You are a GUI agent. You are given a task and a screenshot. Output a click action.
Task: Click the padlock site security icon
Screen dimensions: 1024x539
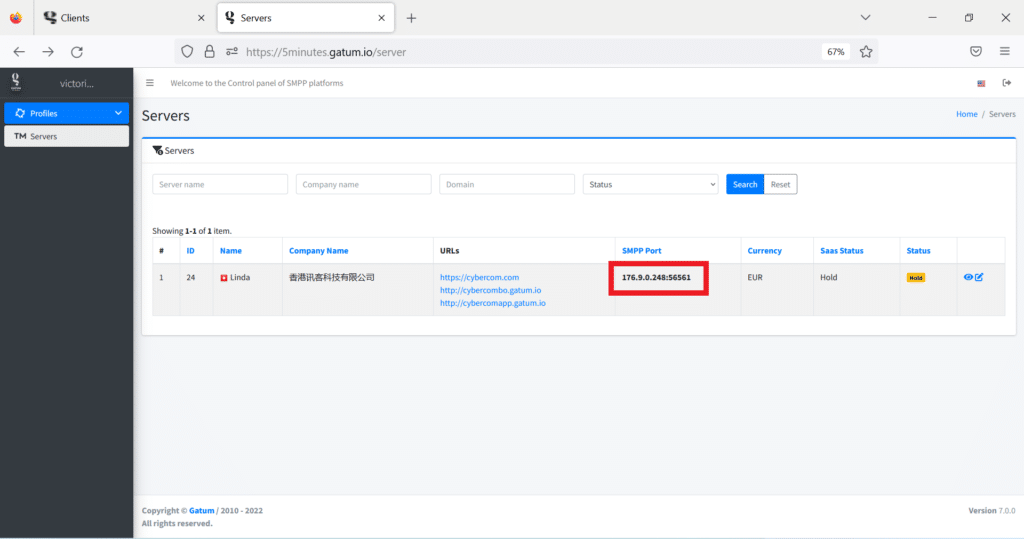tap(210, 52)
